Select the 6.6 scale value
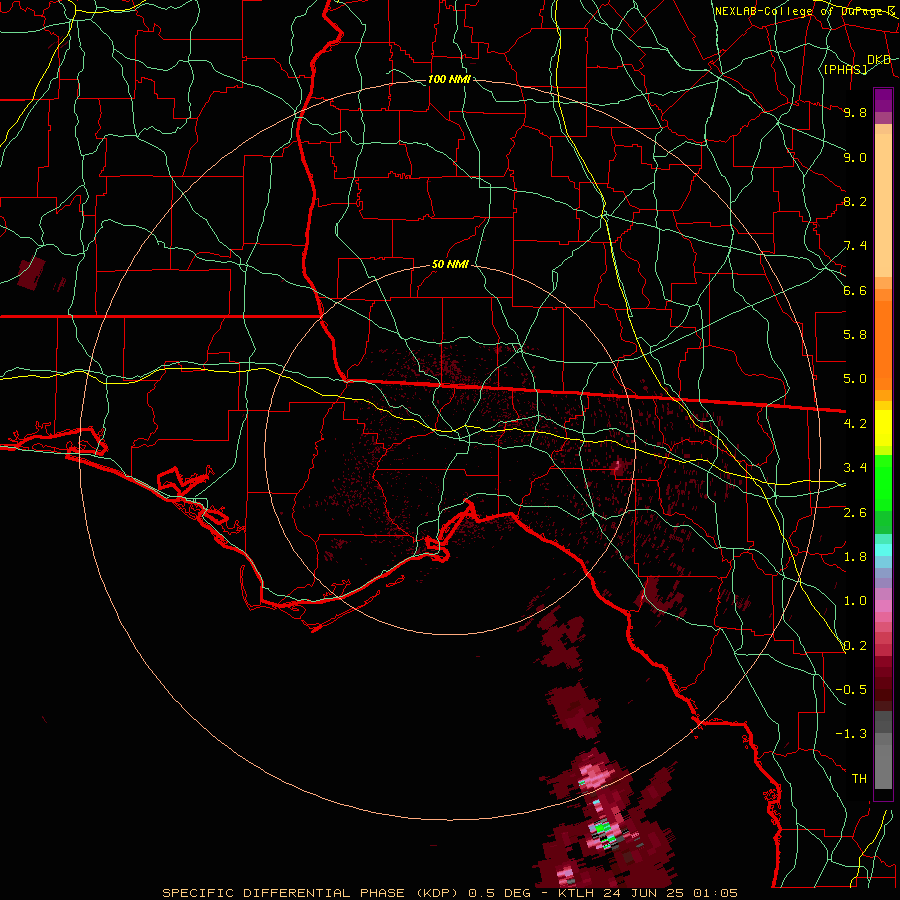 855,290
